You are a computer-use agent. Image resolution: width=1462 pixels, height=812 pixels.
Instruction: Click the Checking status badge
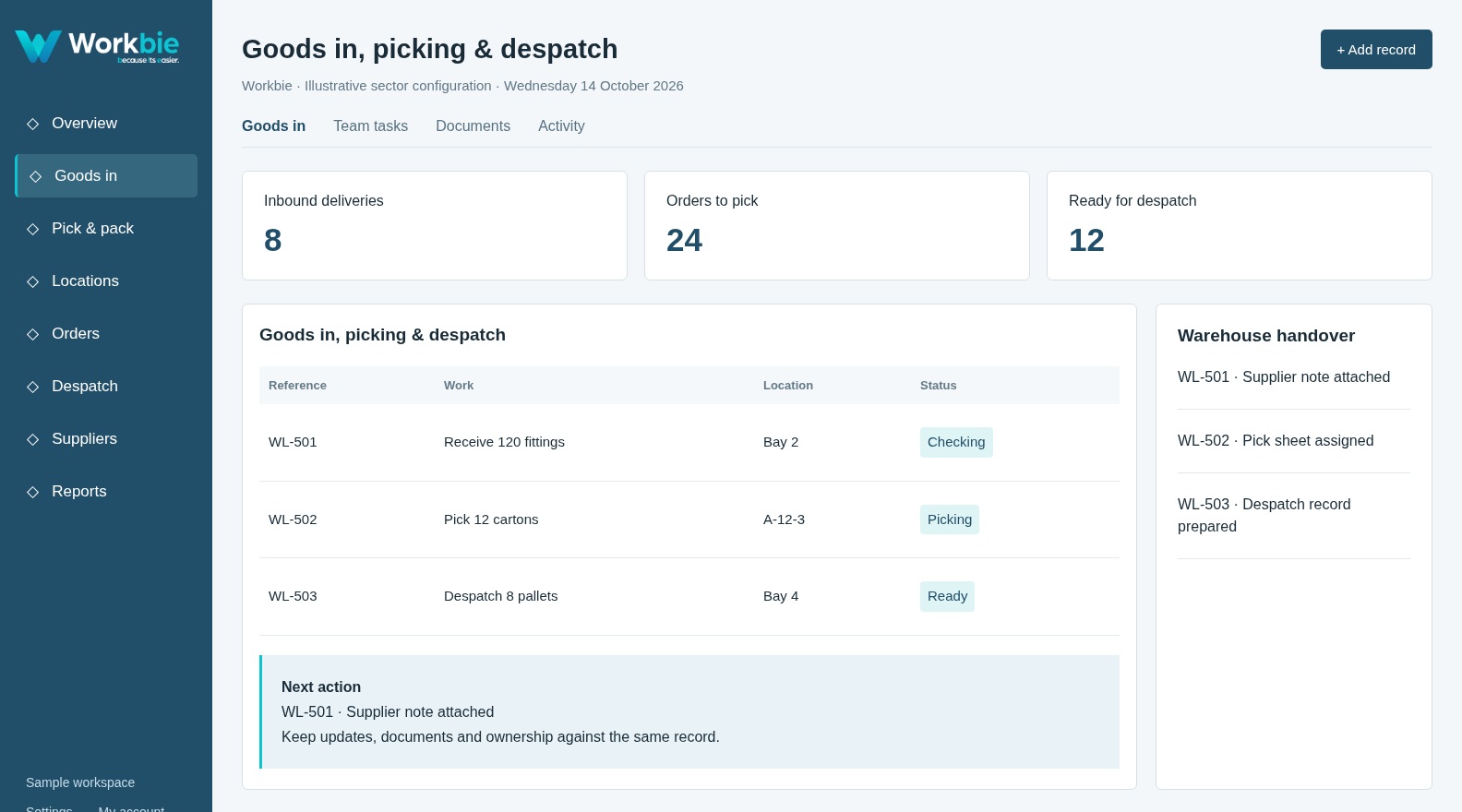(956, 442)
